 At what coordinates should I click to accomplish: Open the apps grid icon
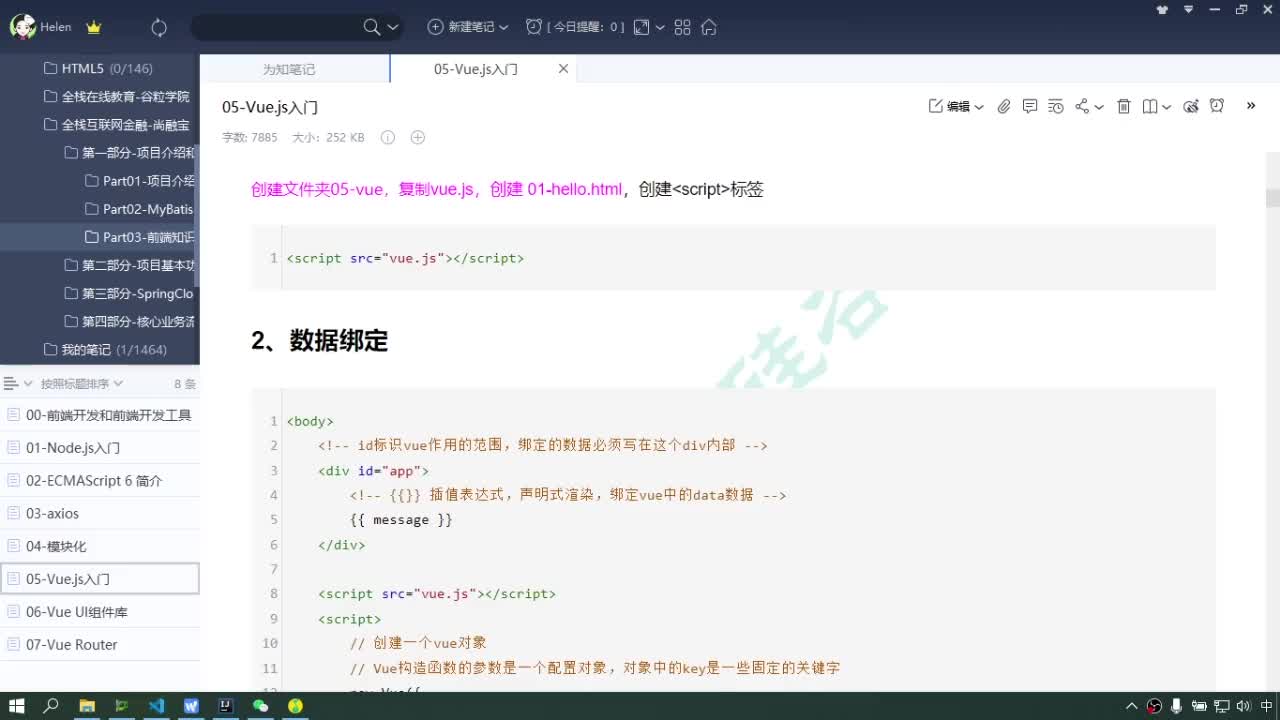click(683, 27)
